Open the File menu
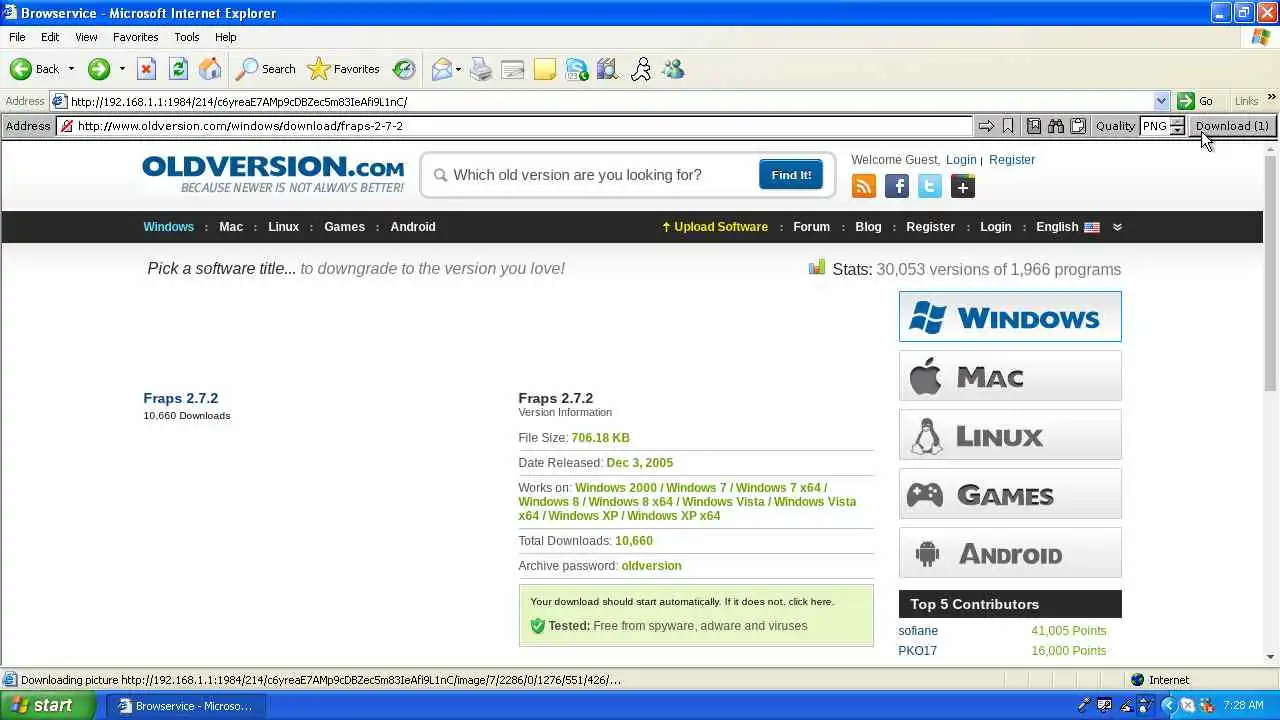The image size is (1280, 720). coord(17,37)
